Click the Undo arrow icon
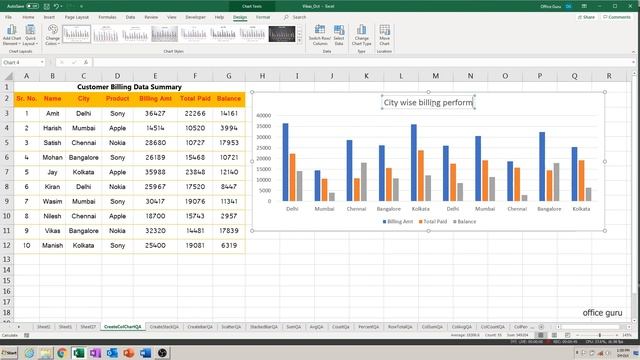Viewport: 640px width, 360px height. point(56,6)
